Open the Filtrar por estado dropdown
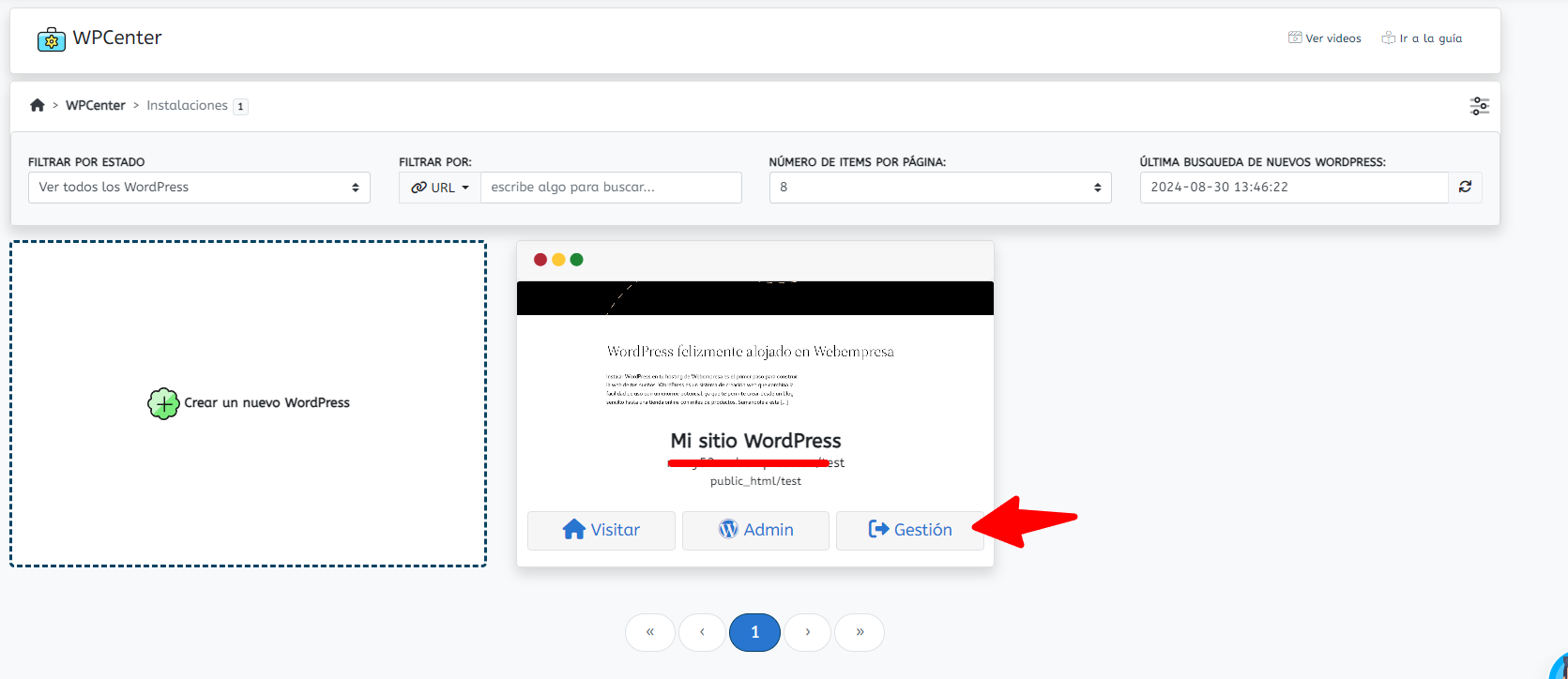The image size is (1568, 679). click(199, 188)
